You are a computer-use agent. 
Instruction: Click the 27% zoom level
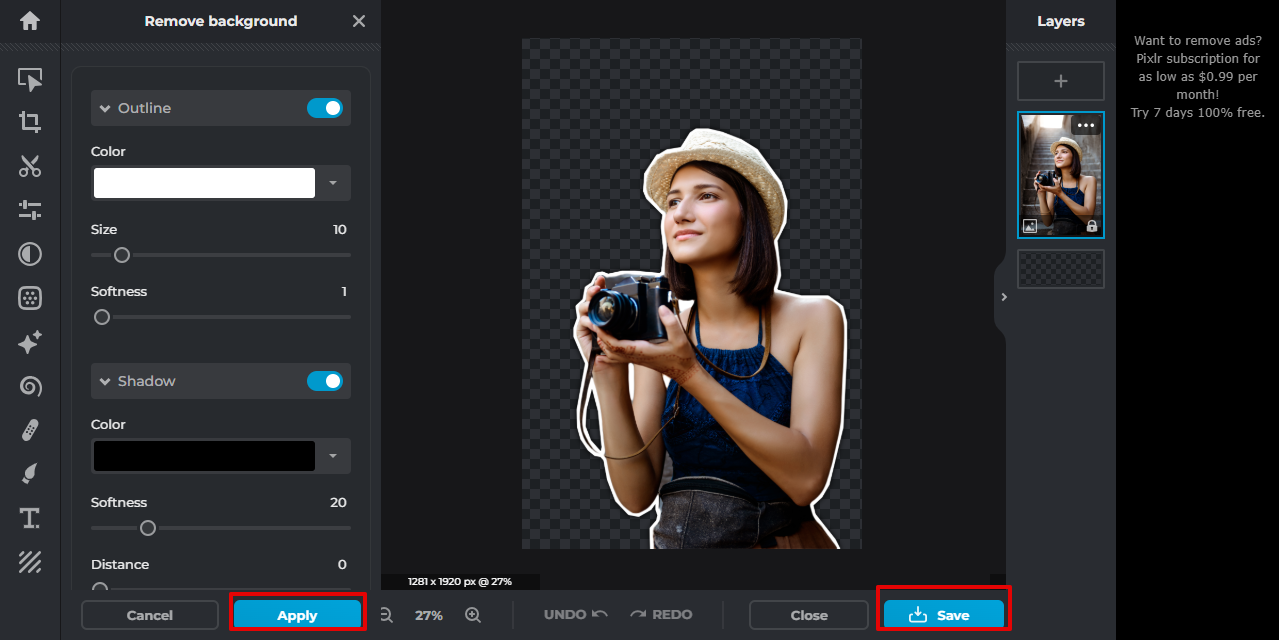tap(429, 615)
